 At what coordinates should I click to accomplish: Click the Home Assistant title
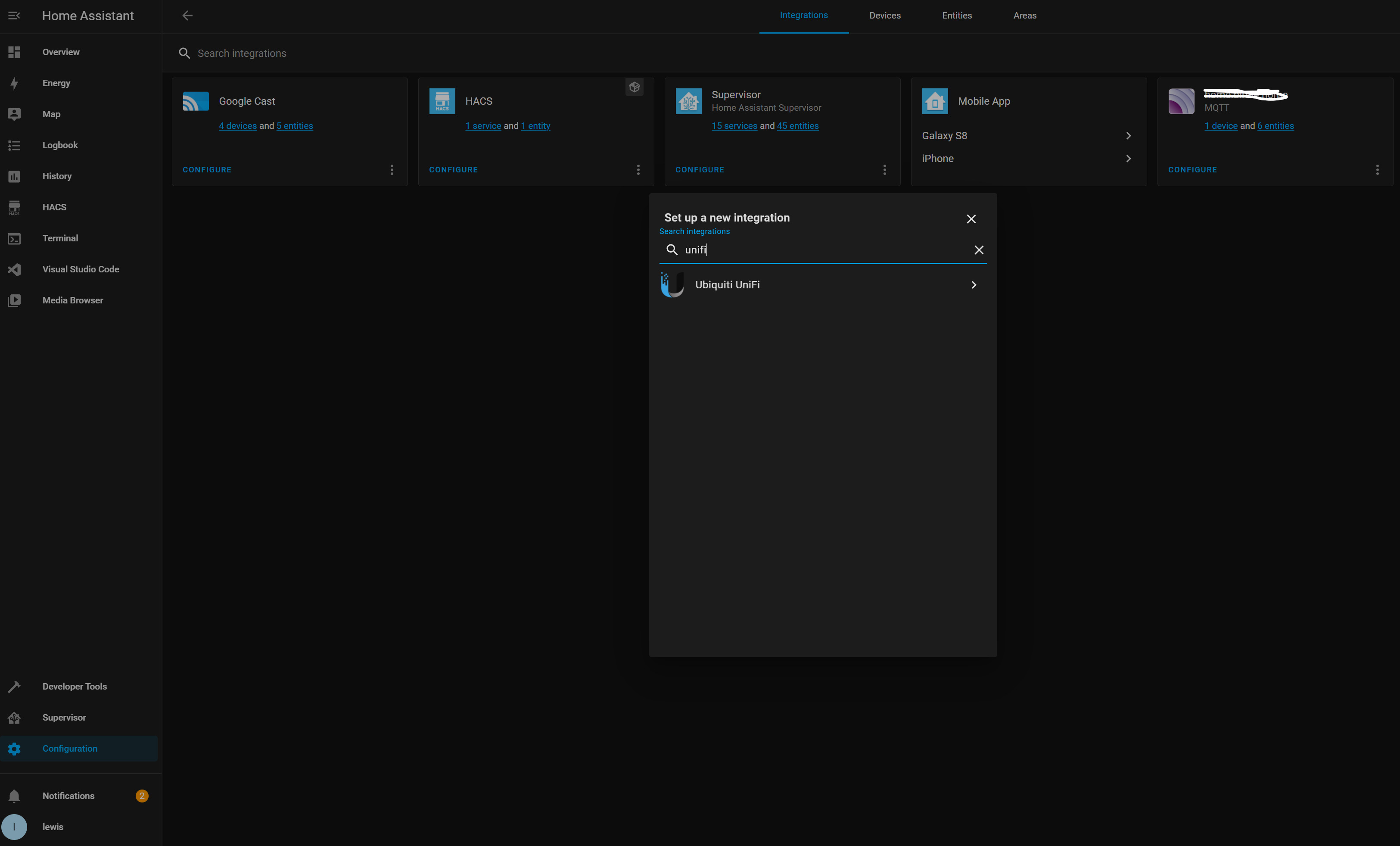pyautogui.click(x=88, y=16)
